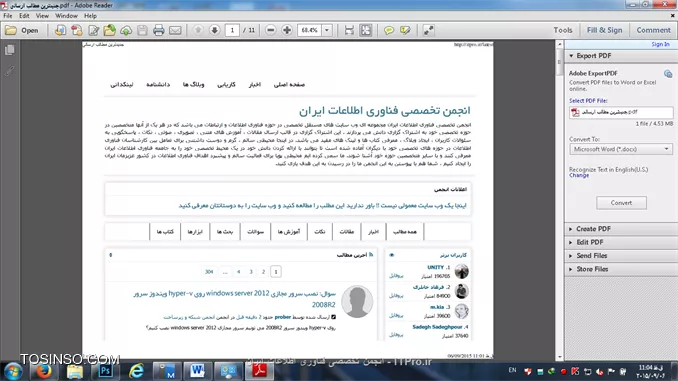Open the Comment pane
The image size is (678, 381).
653,30
